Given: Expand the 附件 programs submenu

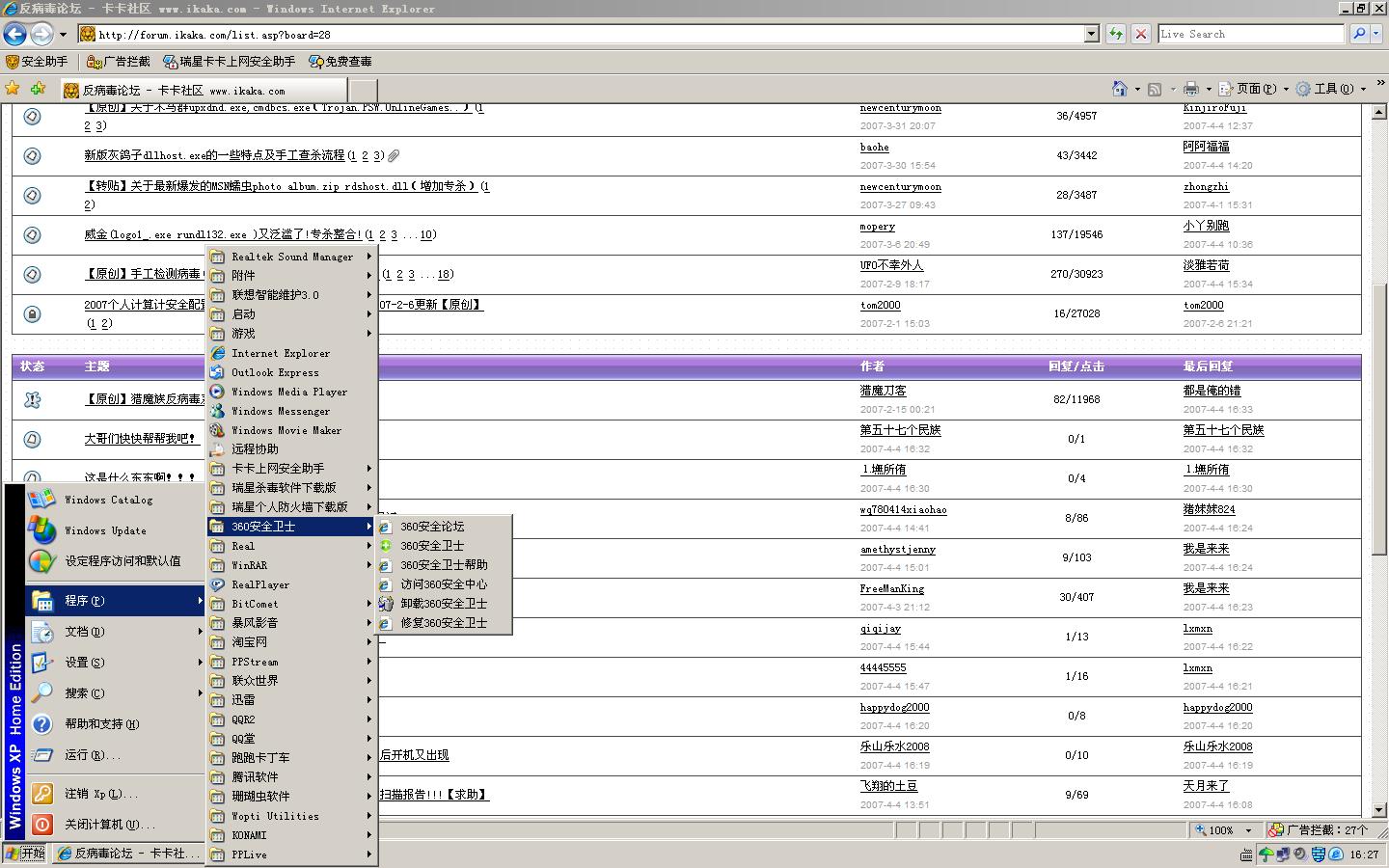Looking at the screenshot, I should coord(291,276).
